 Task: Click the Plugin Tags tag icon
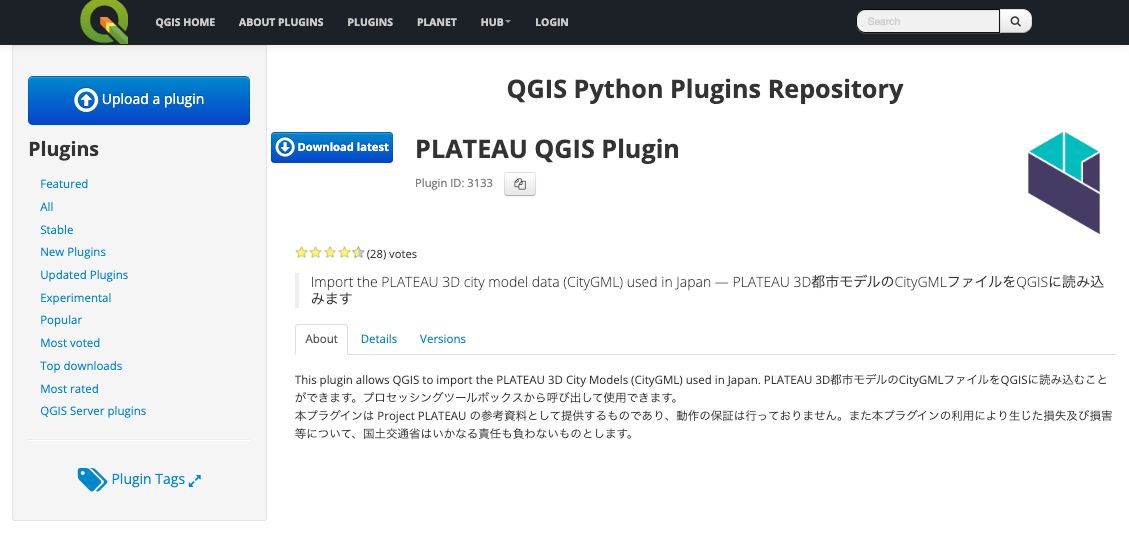pyautogui.click(x=92, y=480)
